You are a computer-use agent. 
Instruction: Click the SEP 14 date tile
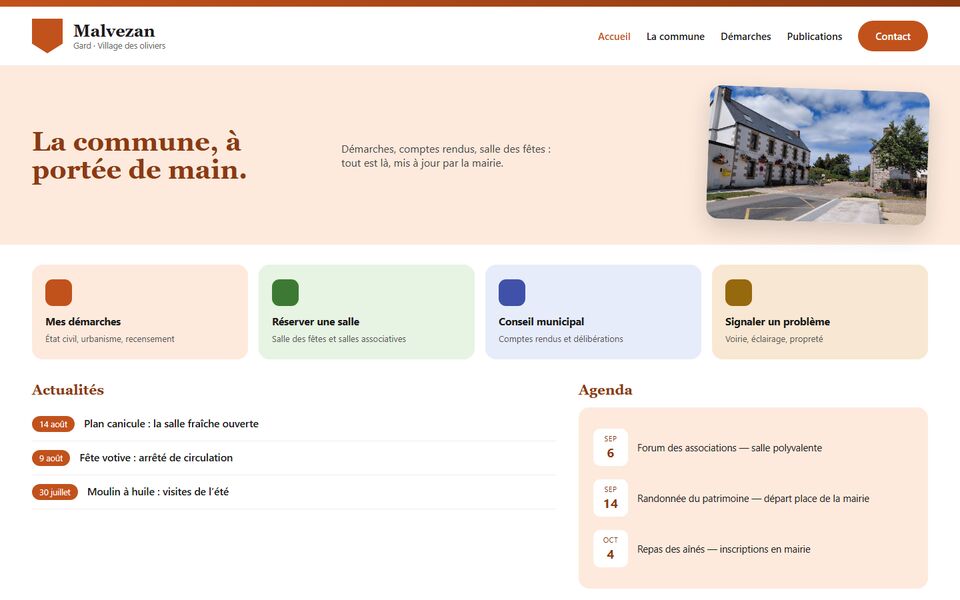[610, 498]
